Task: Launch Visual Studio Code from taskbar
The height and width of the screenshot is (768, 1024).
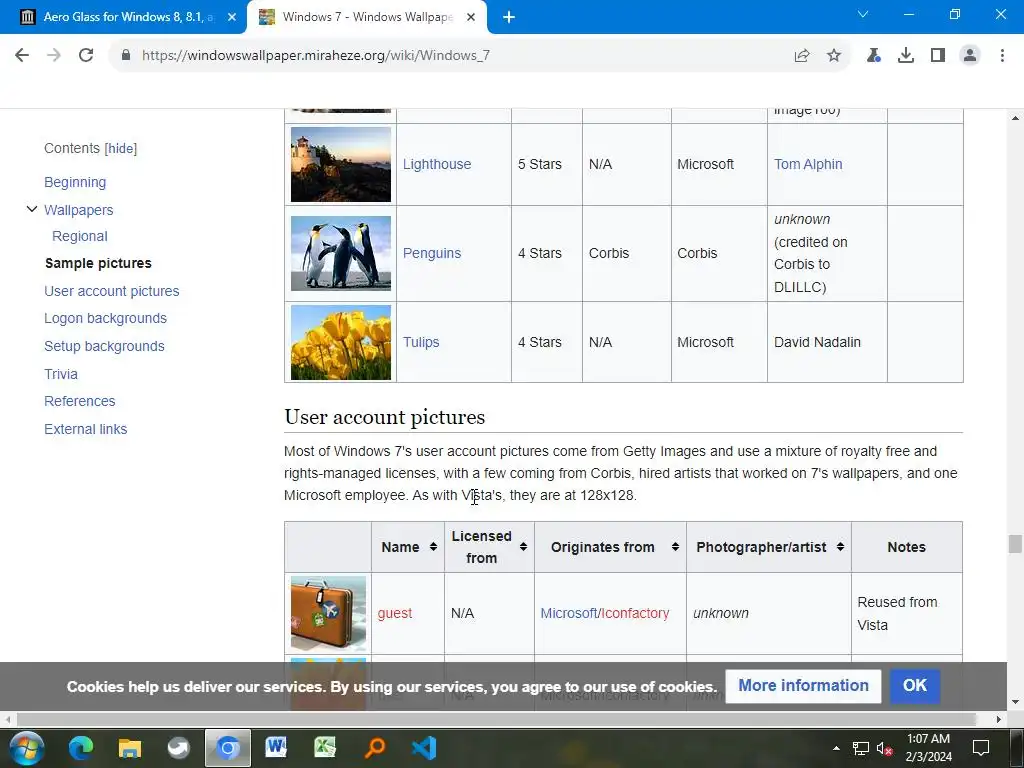Action: click(x=424, y=748)
